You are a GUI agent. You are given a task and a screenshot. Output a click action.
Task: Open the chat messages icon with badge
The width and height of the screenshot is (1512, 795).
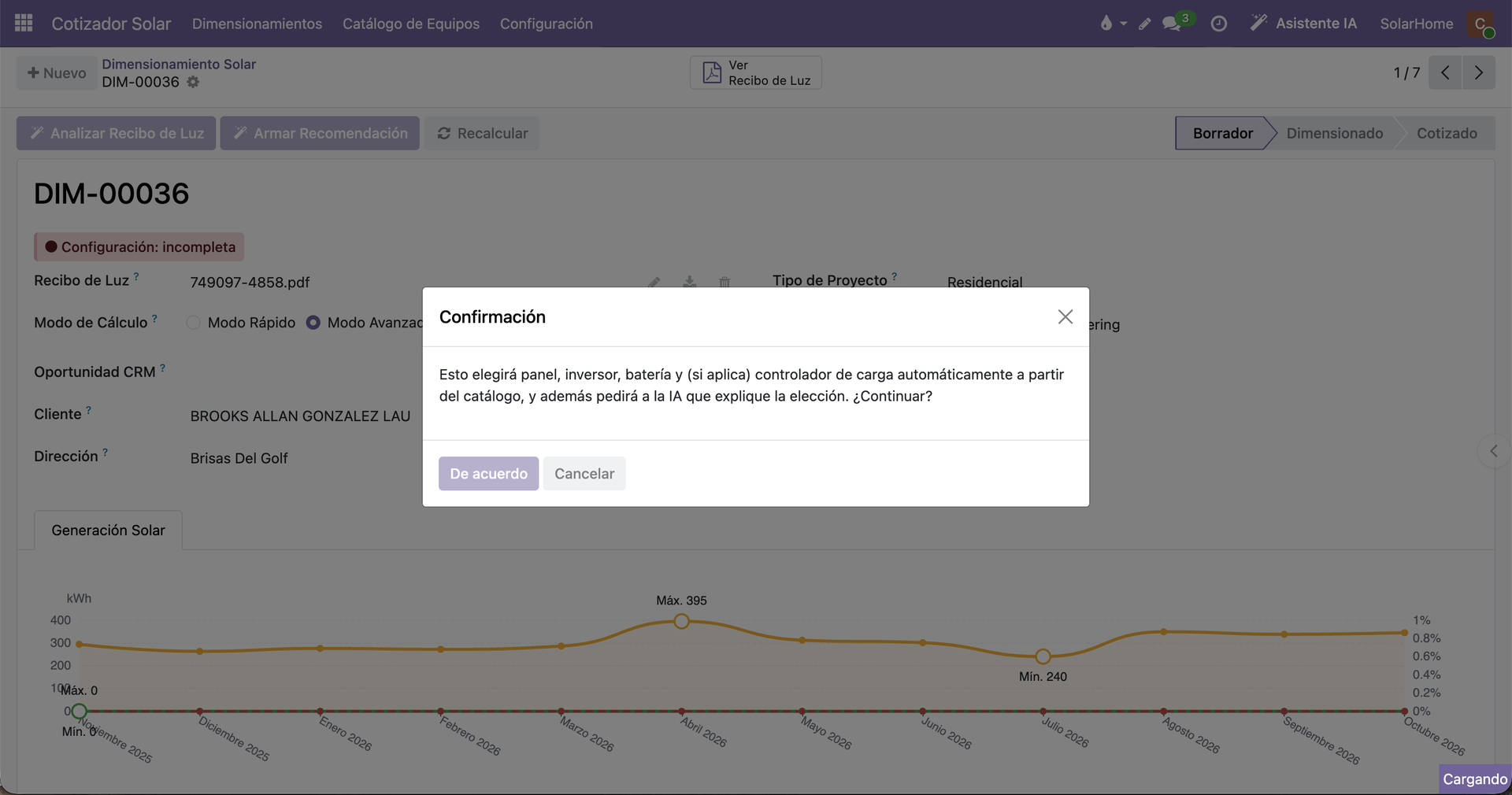point(1172,24)
